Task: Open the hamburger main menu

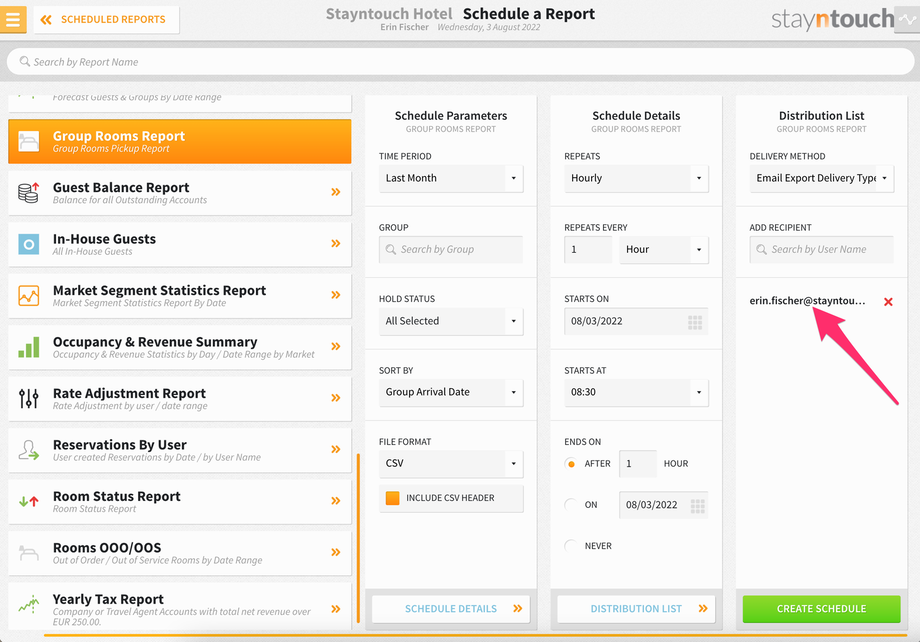Action: point(13,19)
